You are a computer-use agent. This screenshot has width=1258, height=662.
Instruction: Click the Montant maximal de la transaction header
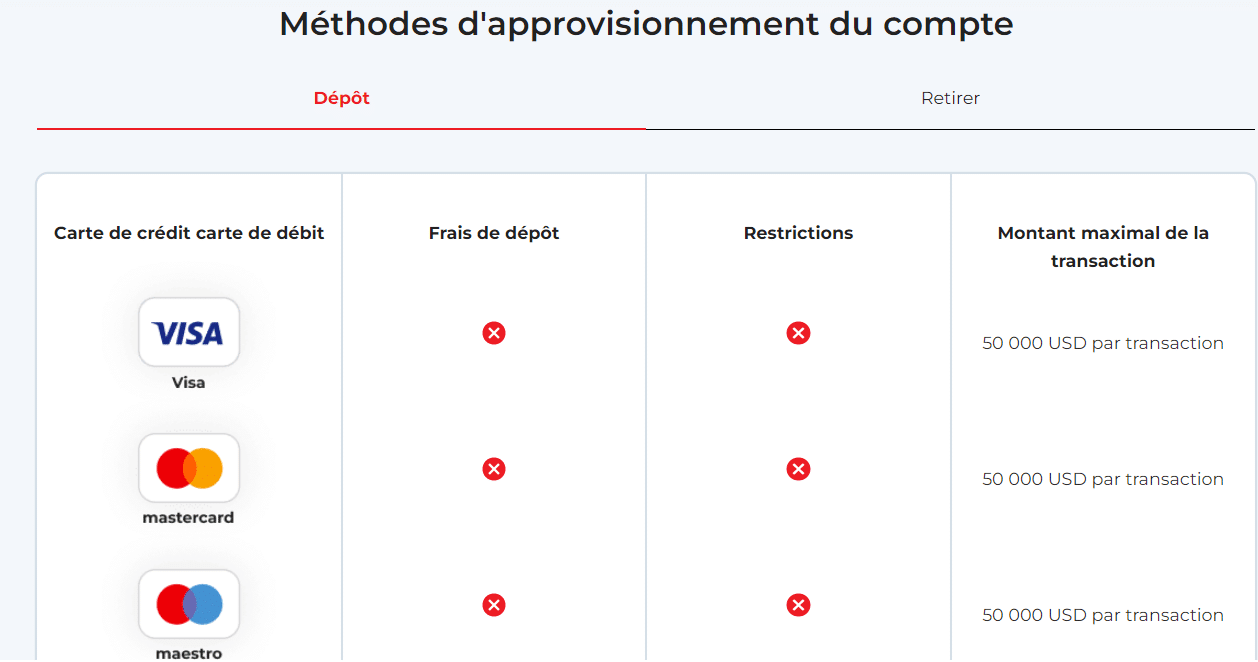pyautogui.click(x=1103, y=247)
